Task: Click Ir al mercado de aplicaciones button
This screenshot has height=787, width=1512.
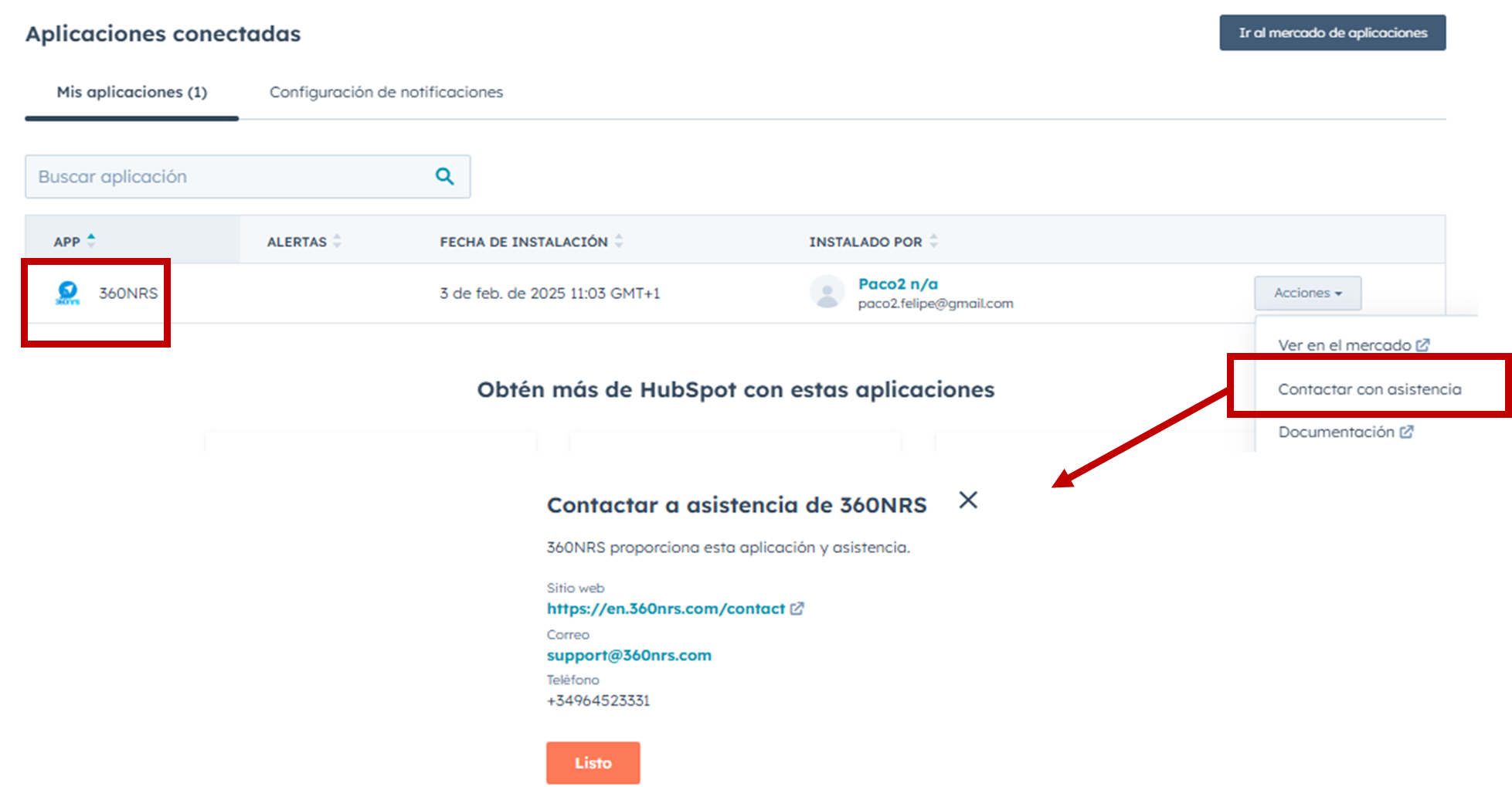Action: click(1332, 33)
